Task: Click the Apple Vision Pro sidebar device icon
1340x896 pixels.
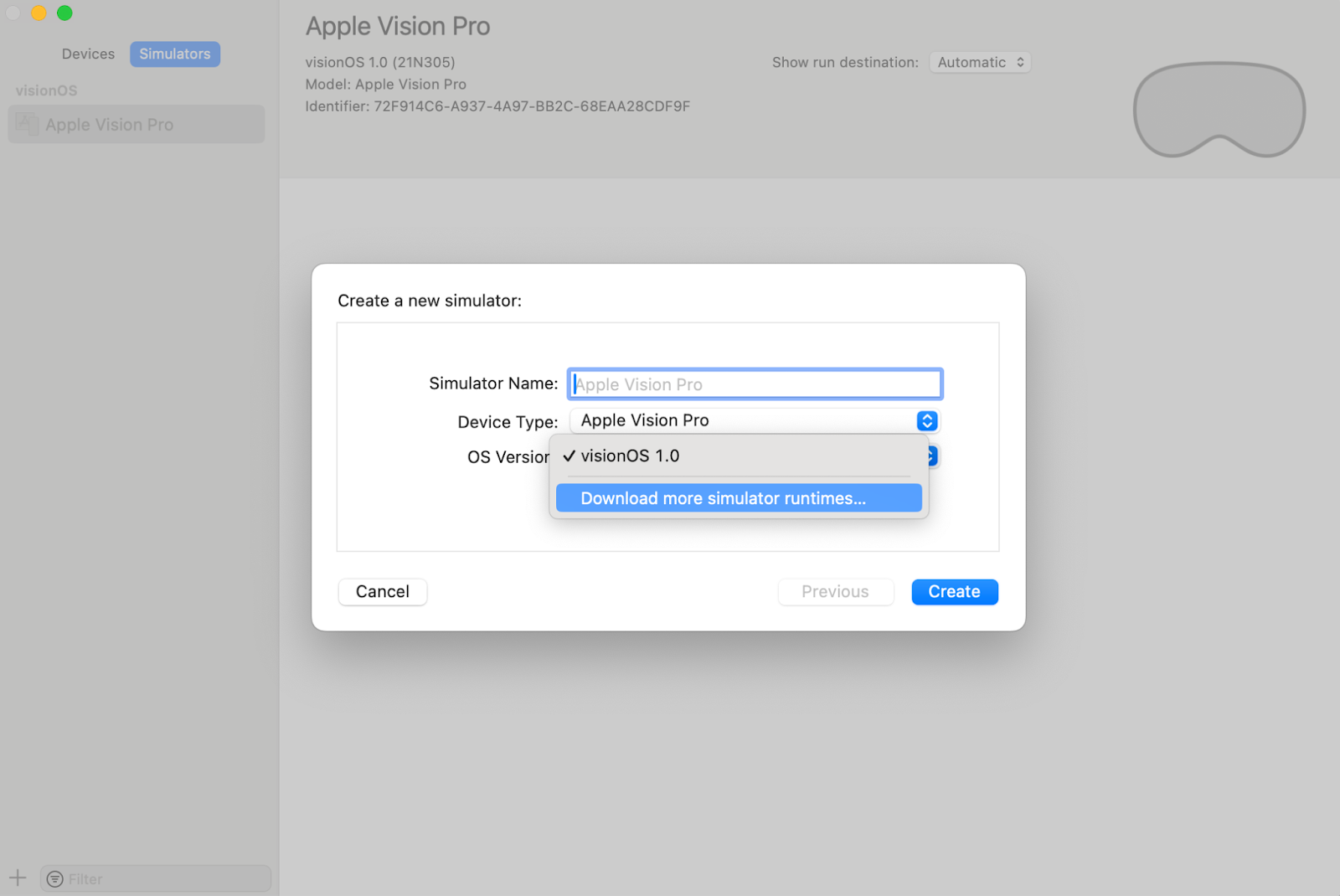Action: [x=26, y=124]
